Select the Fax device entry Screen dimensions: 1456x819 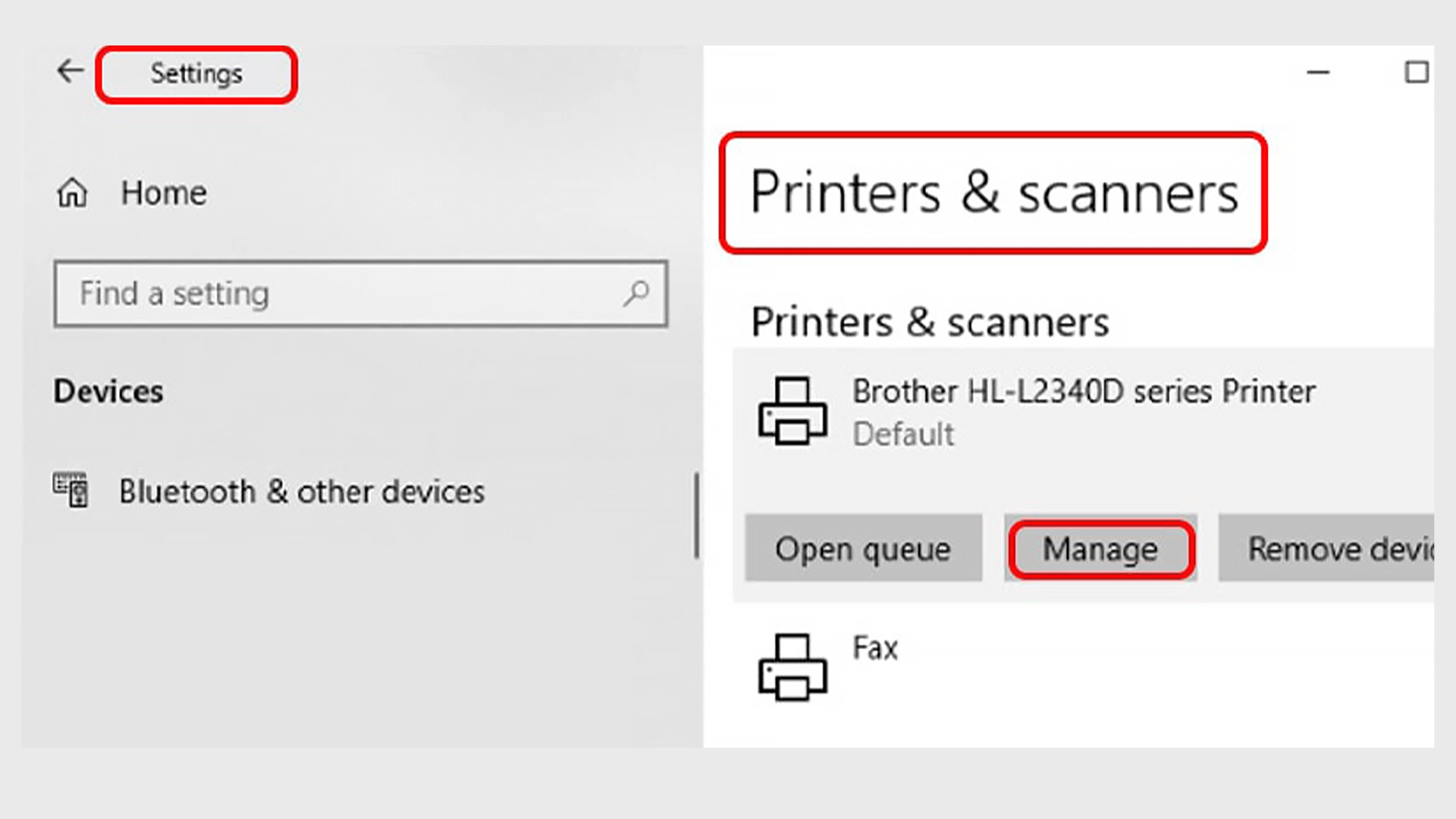pos(875,648)
